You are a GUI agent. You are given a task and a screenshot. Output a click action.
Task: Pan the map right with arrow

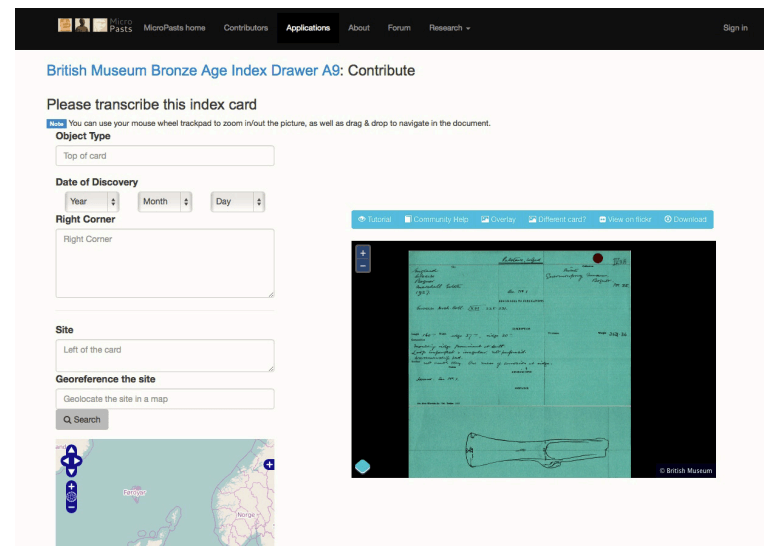click(78, 461)
